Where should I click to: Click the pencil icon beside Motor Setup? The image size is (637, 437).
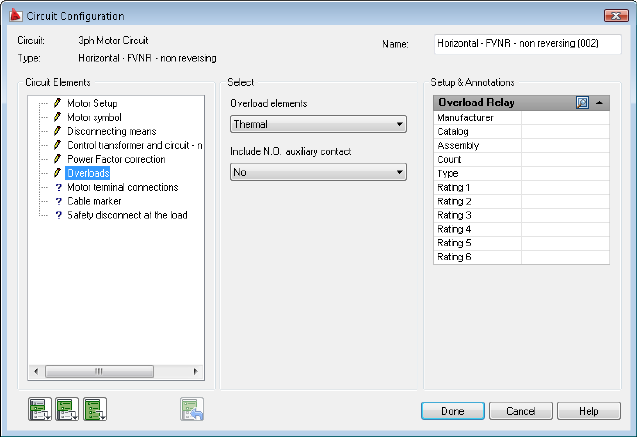[x=58, y=103]
